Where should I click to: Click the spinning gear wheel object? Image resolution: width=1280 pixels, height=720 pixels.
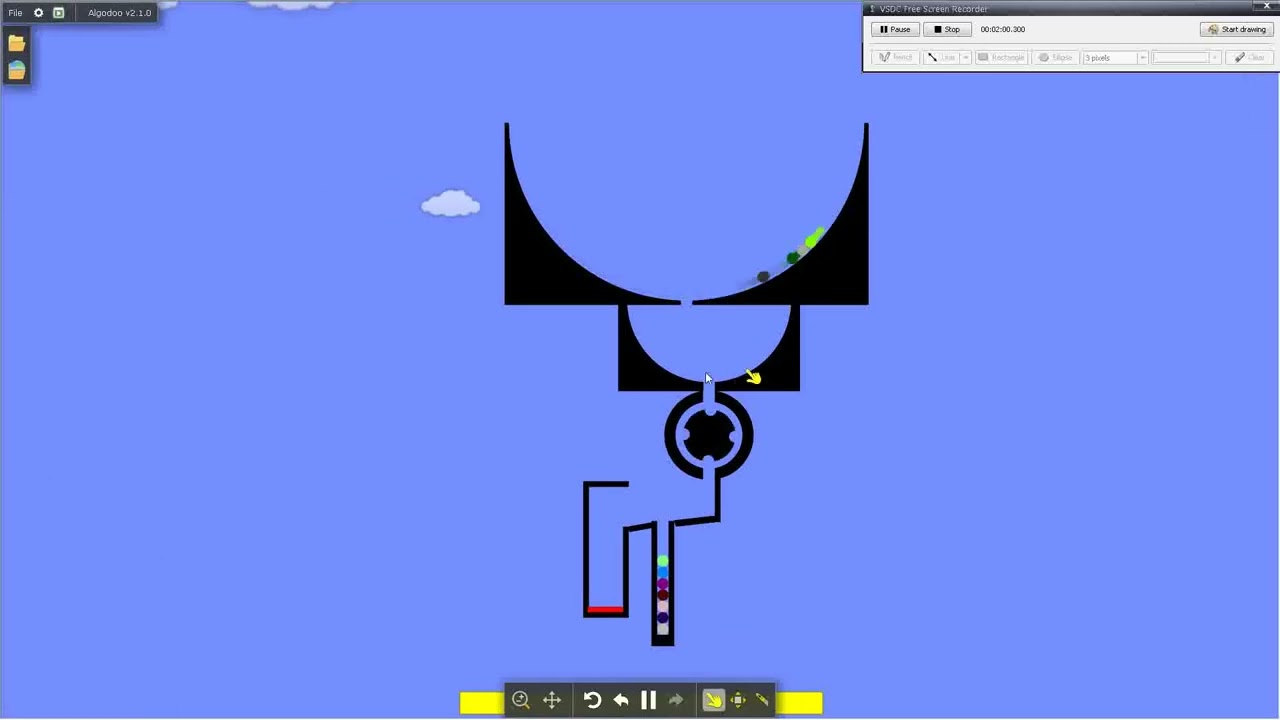pyautogui.click(x=709, y=435)
